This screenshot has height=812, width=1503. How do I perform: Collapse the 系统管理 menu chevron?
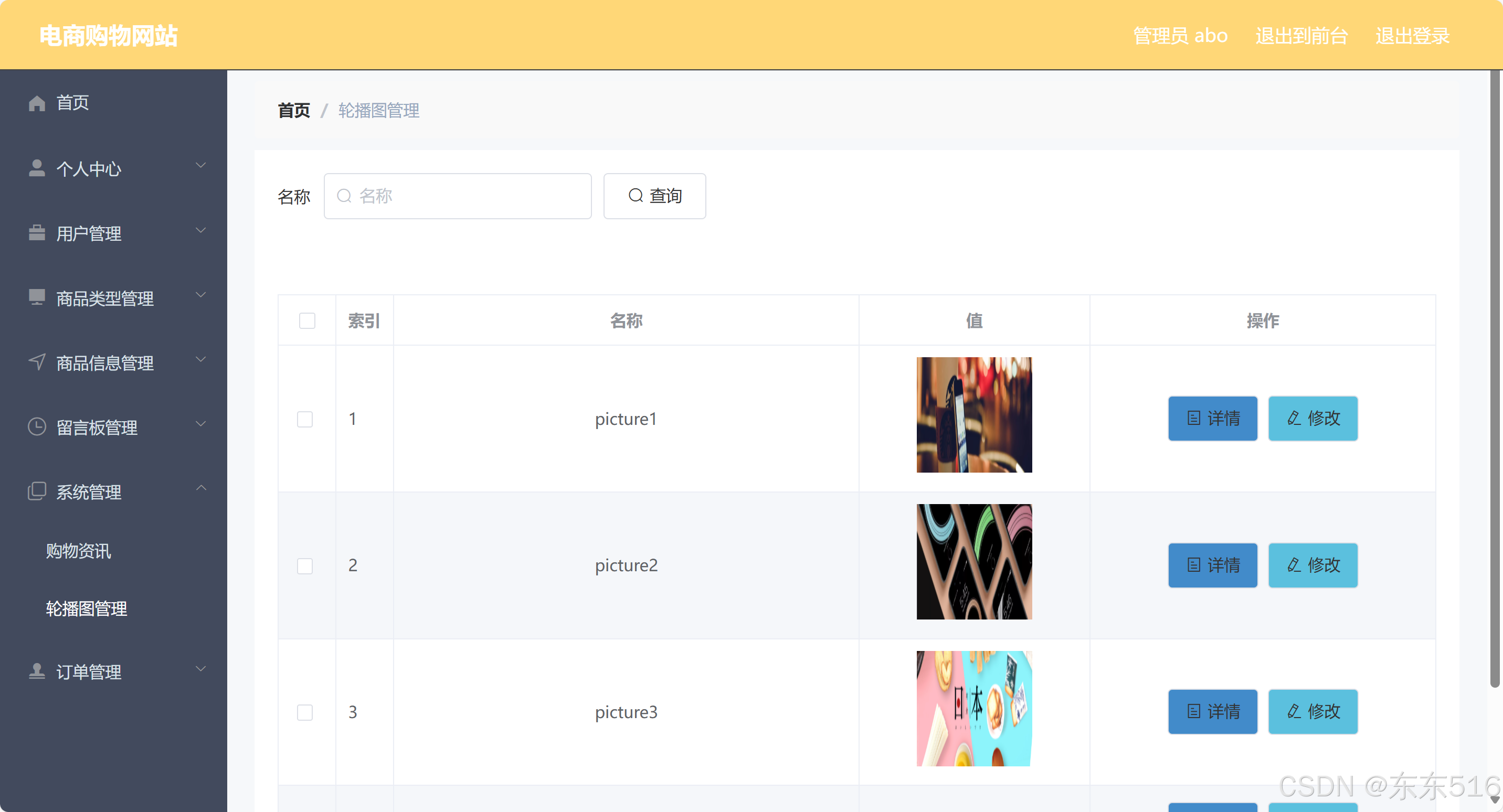coord(200,488)
